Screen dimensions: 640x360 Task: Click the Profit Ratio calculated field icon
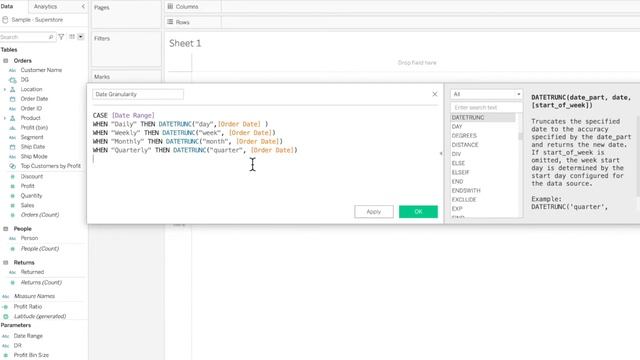(x=5, y=307)
